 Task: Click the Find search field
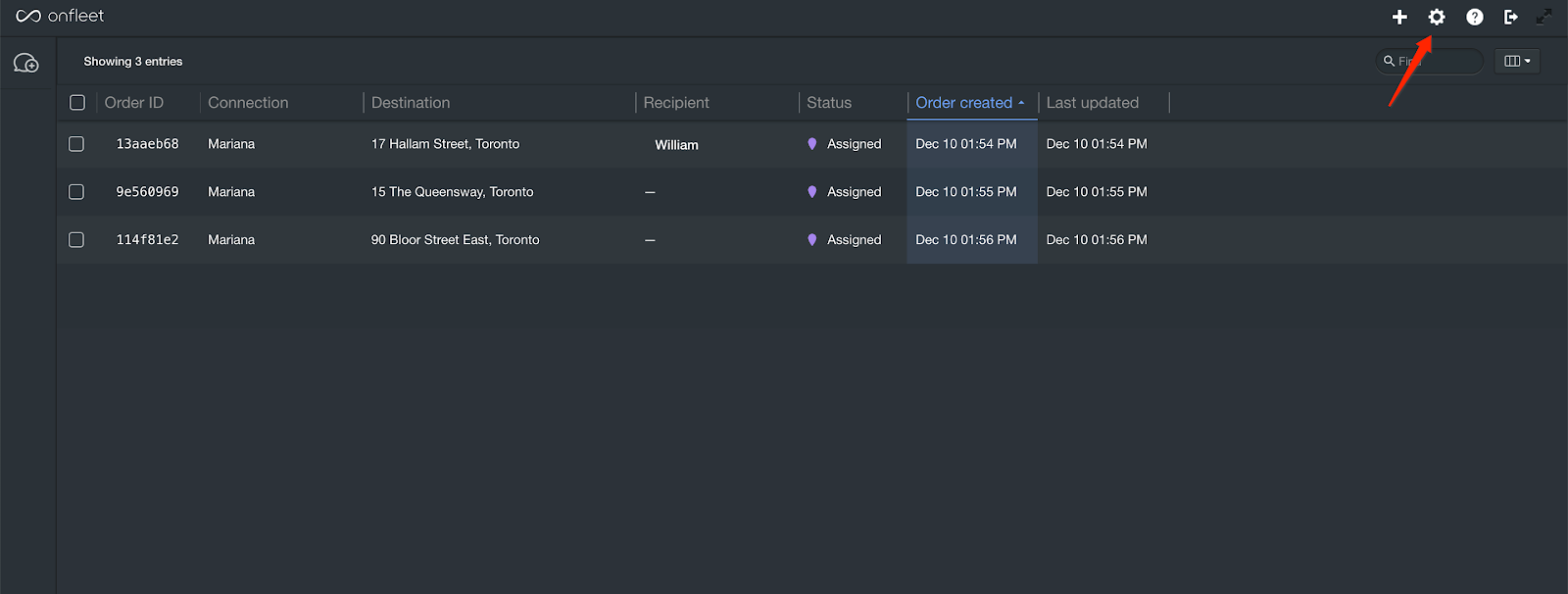point(1430,61)
